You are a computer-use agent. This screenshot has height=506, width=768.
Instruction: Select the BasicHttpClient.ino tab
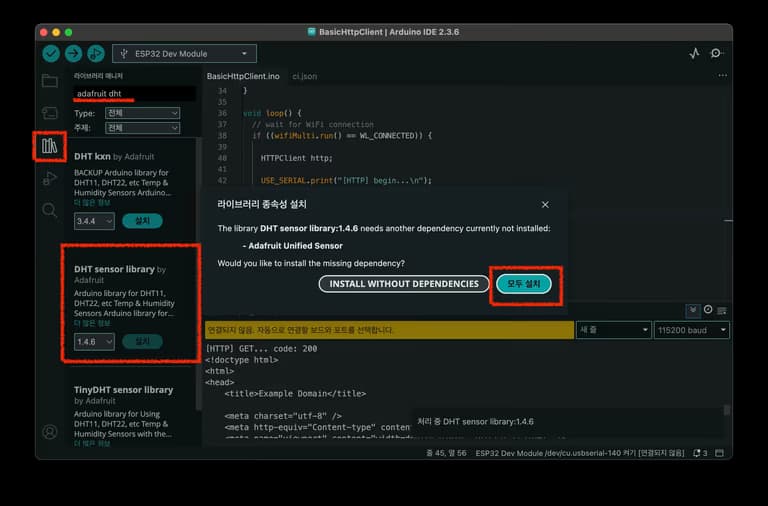243,76
